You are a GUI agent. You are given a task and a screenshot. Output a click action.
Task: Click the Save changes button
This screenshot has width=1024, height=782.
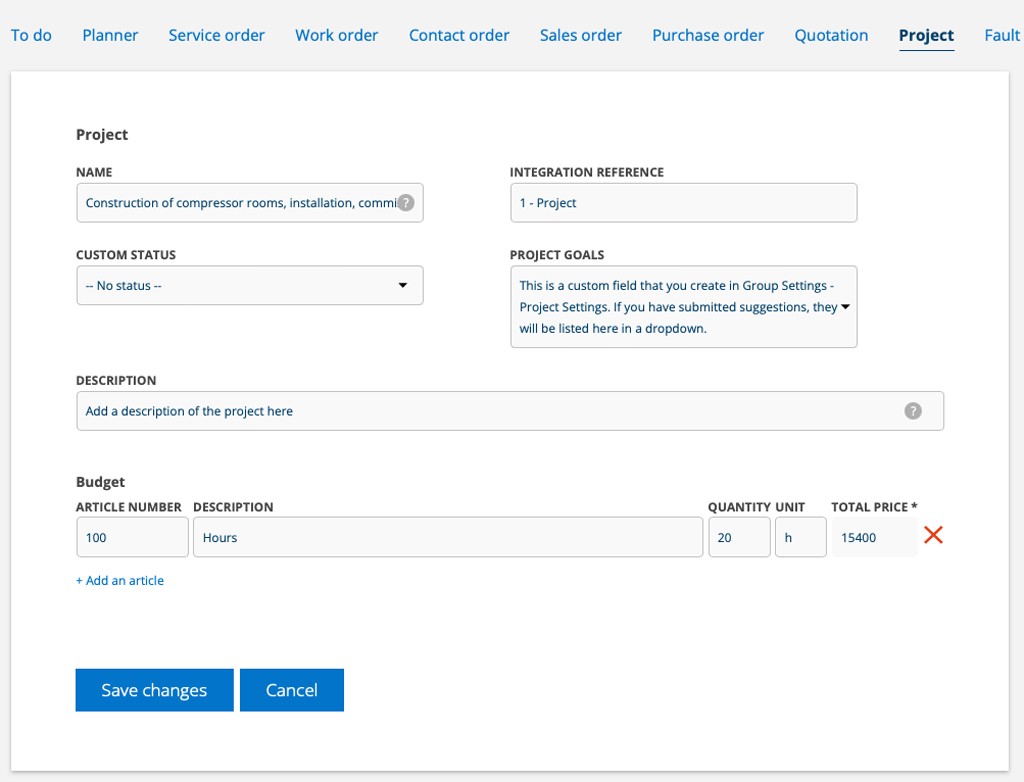[x=154, y=690]
